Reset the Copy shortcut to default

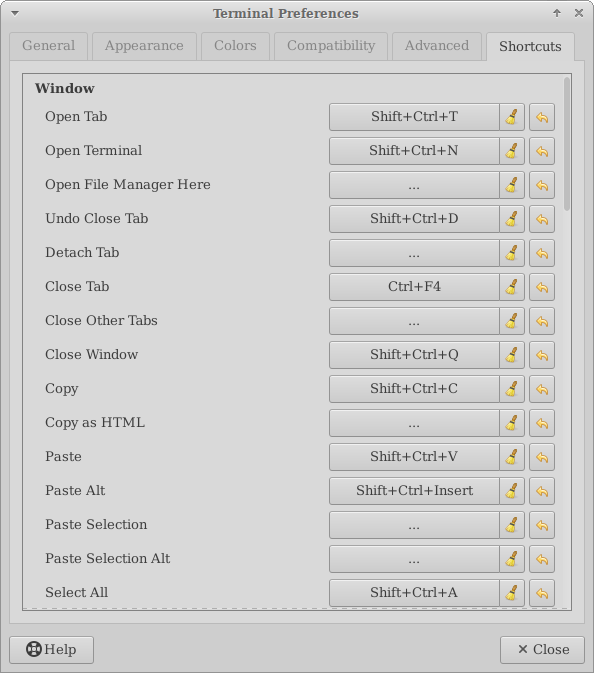[542, 389]
